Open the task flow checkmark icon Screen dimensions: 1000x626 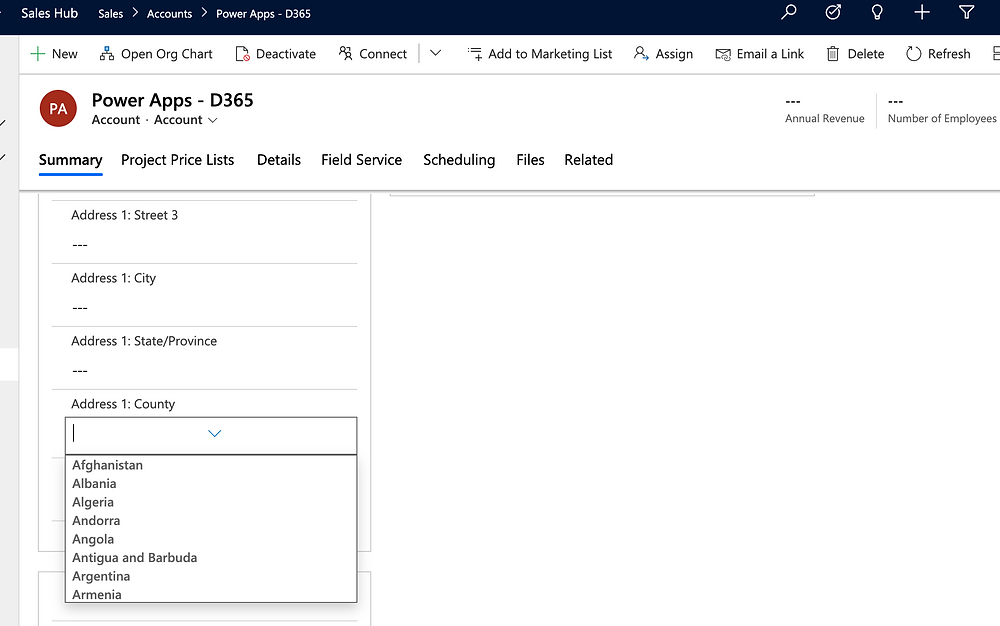pyautogui.click(x=833, y=12)
